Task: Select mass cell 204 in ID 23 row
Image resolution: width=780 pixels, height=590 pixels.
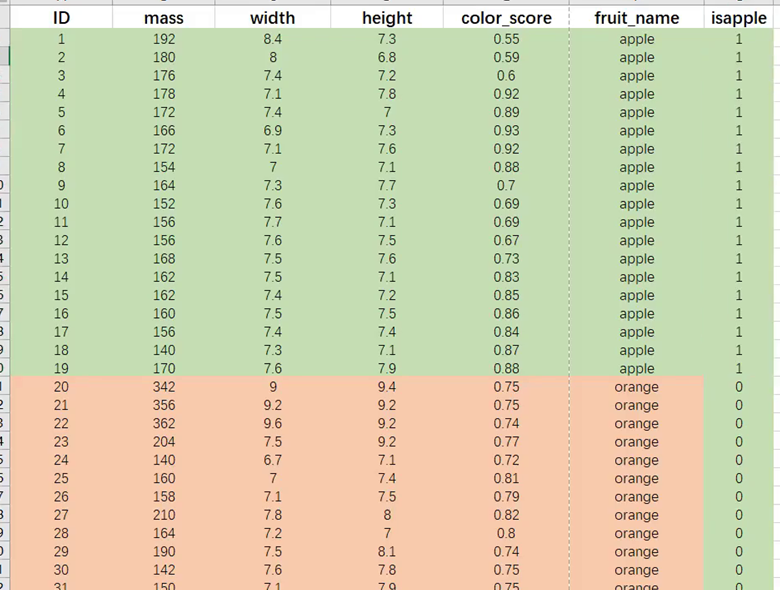Action: pyautogui.click(x=164, y=442)
